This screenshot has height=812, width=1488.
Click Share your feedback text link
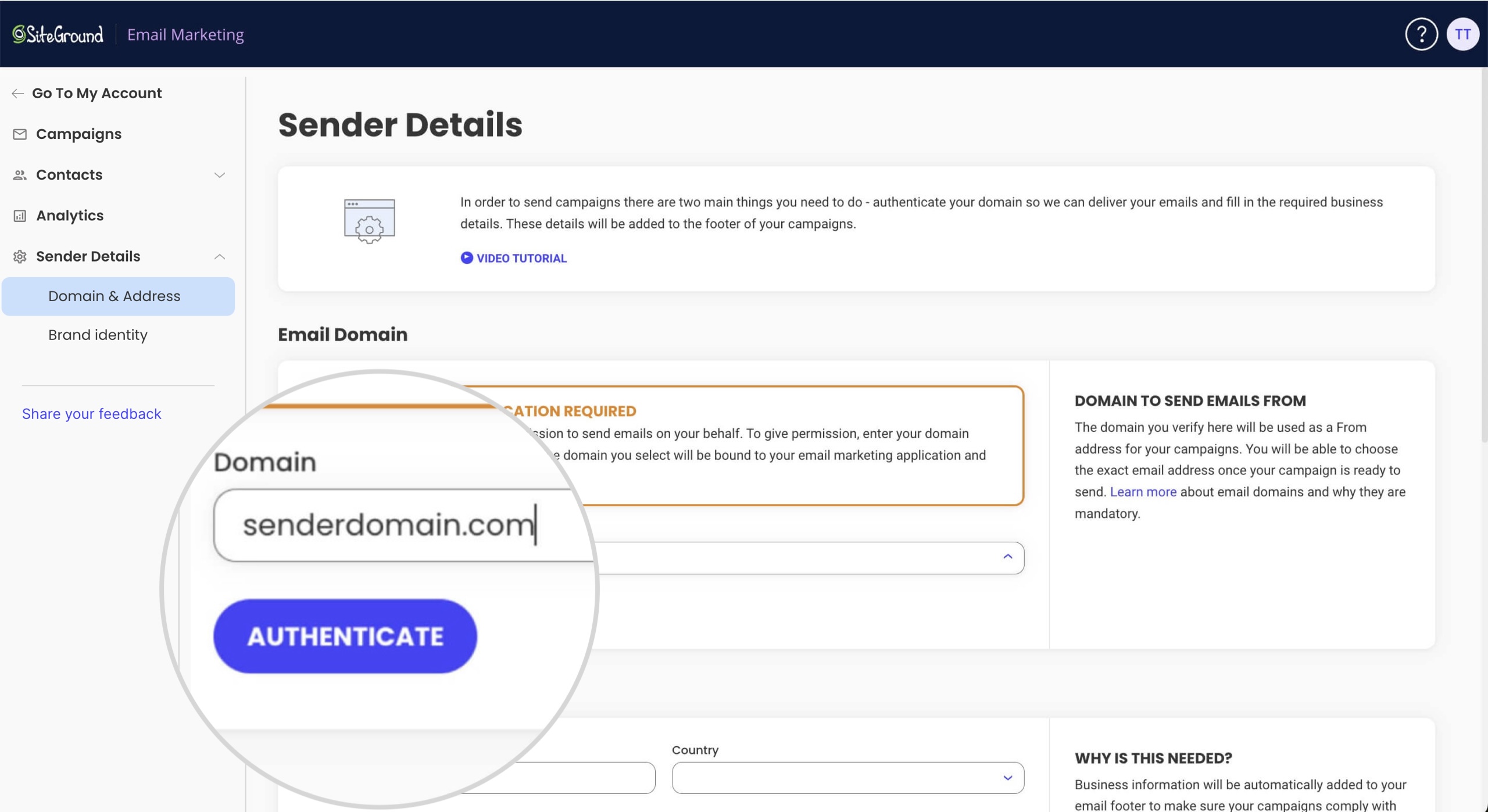[92, 414]
